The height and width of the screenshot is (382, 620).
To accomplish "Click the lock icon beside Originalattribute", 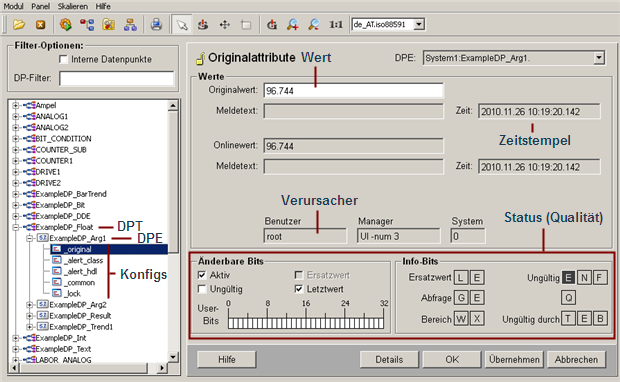I will point(200,59).
